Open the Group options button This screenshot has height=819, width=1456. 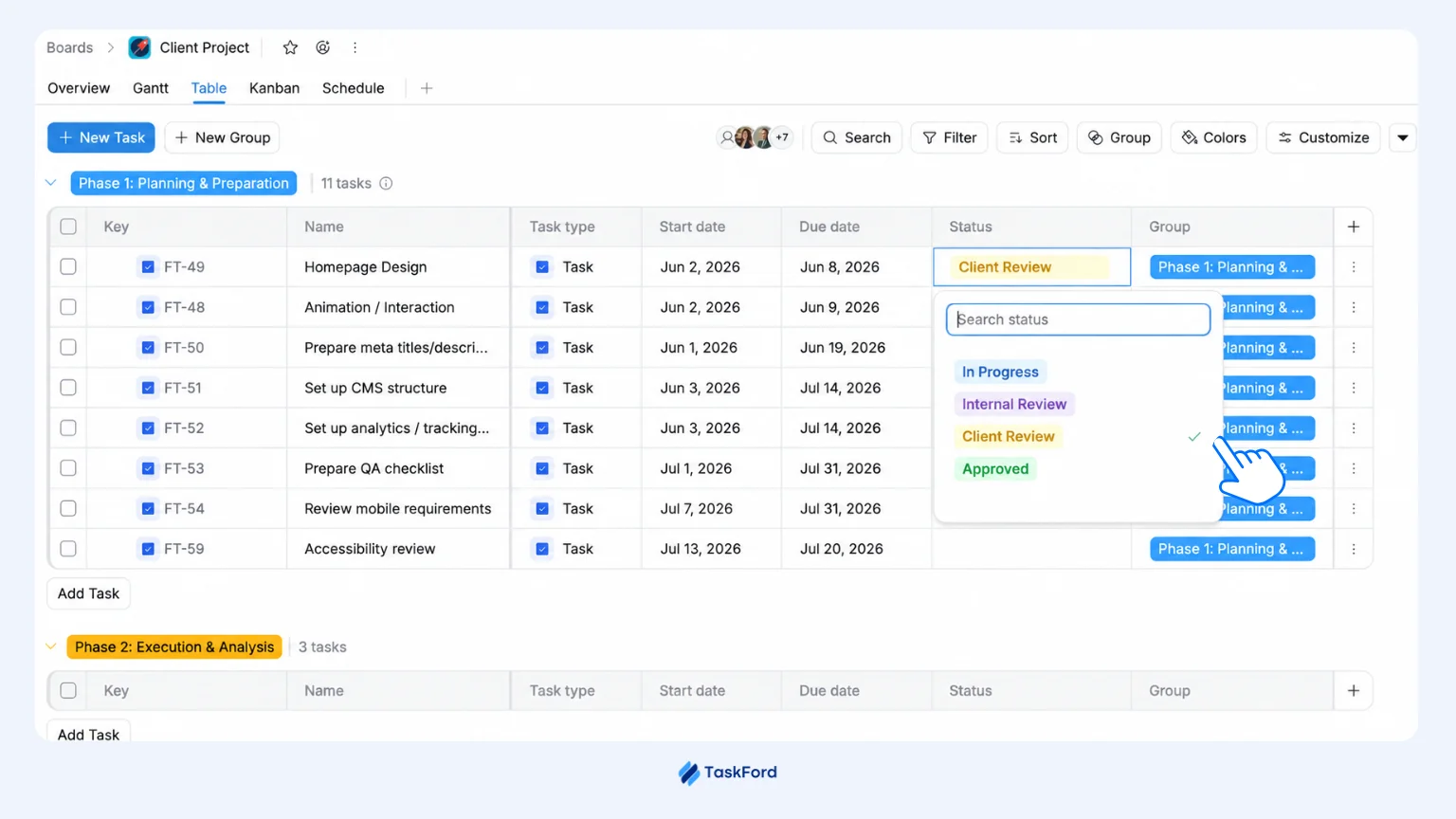1119,137
